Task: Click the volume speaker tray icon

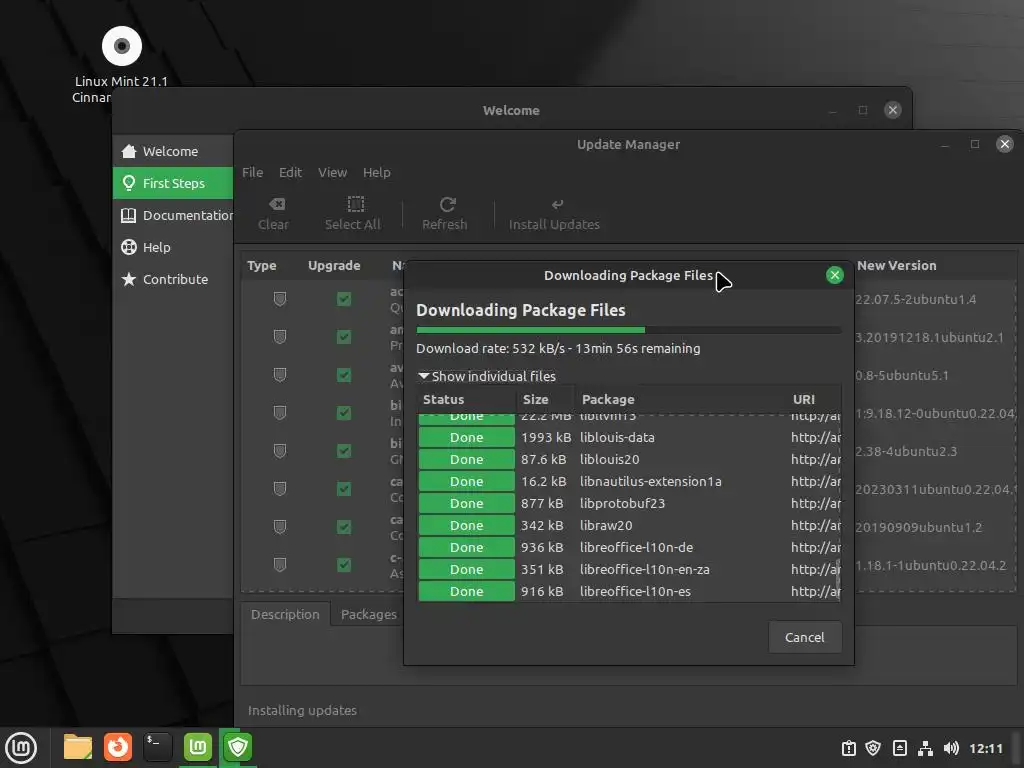Action: click(951, 748)
